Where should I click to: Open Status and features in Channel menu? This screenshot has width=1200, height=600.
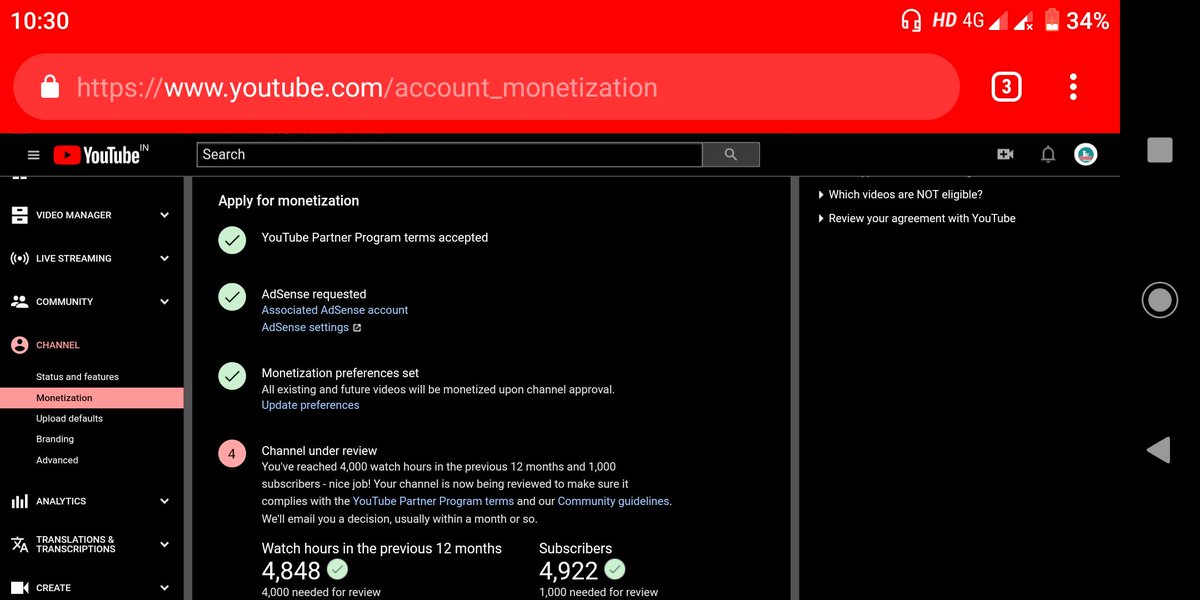coord(77,377)
